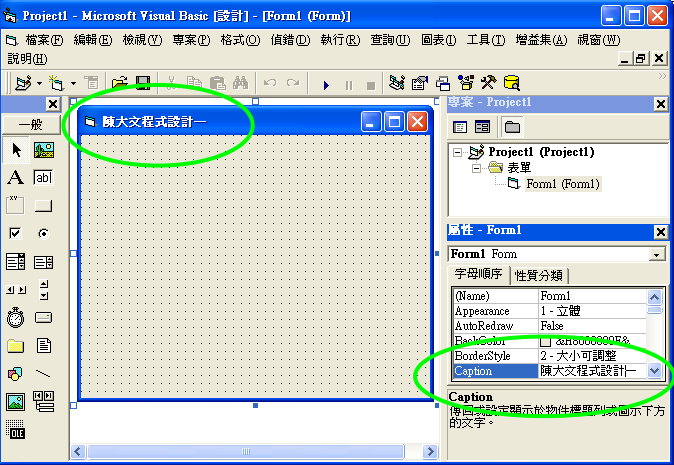Select the CommandButton tool in toolbox
Screen dimensions: 674x465
pyautogui.click(x=43, y=206)
